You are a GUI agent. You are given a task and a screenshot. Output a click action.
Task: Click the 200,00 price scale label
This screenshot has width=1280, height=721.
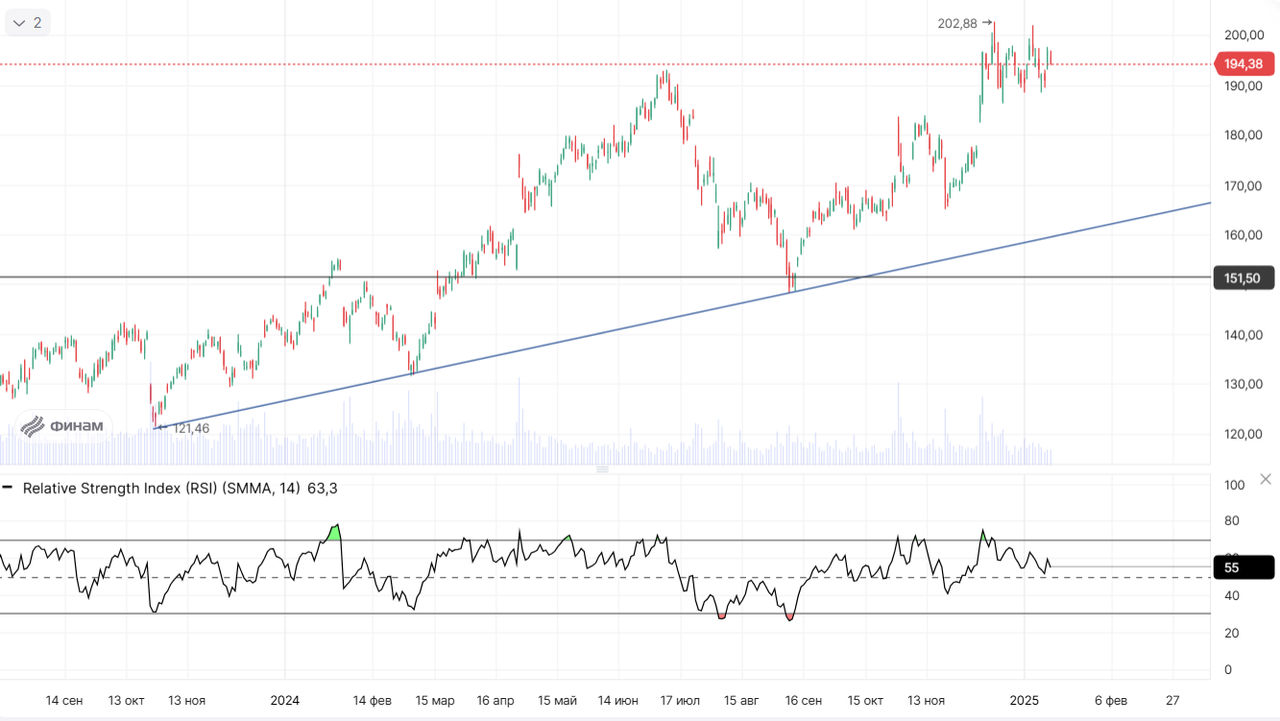(1243, 35)
